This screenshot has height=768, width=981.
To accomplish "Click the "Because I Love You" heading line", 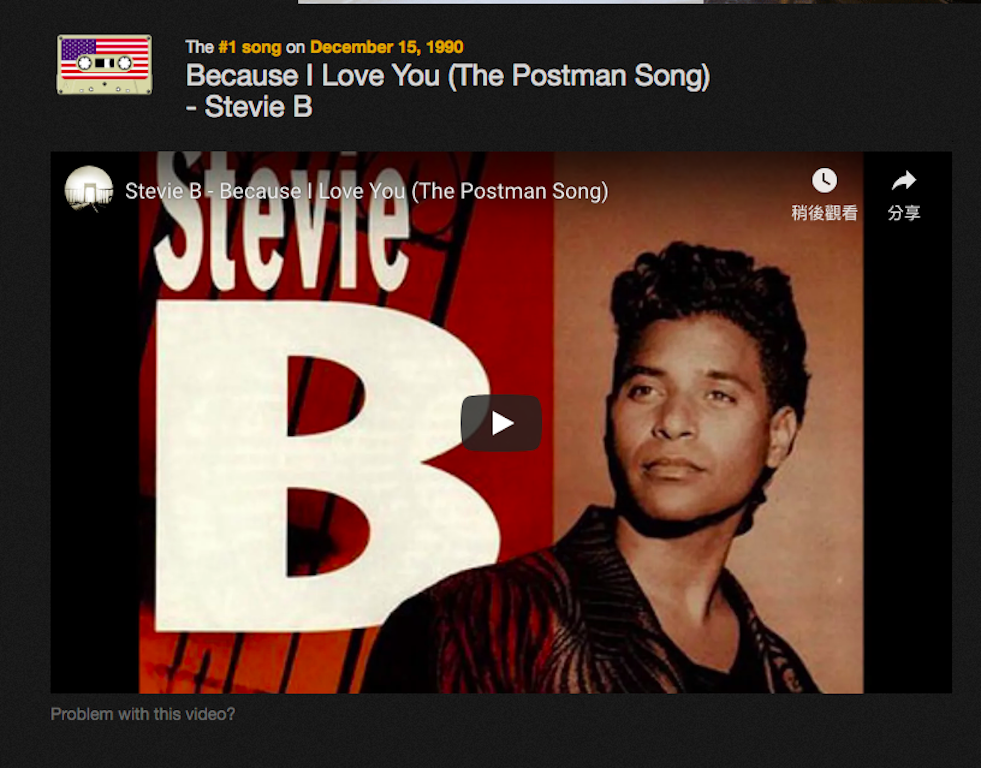I will click(447, 76).
